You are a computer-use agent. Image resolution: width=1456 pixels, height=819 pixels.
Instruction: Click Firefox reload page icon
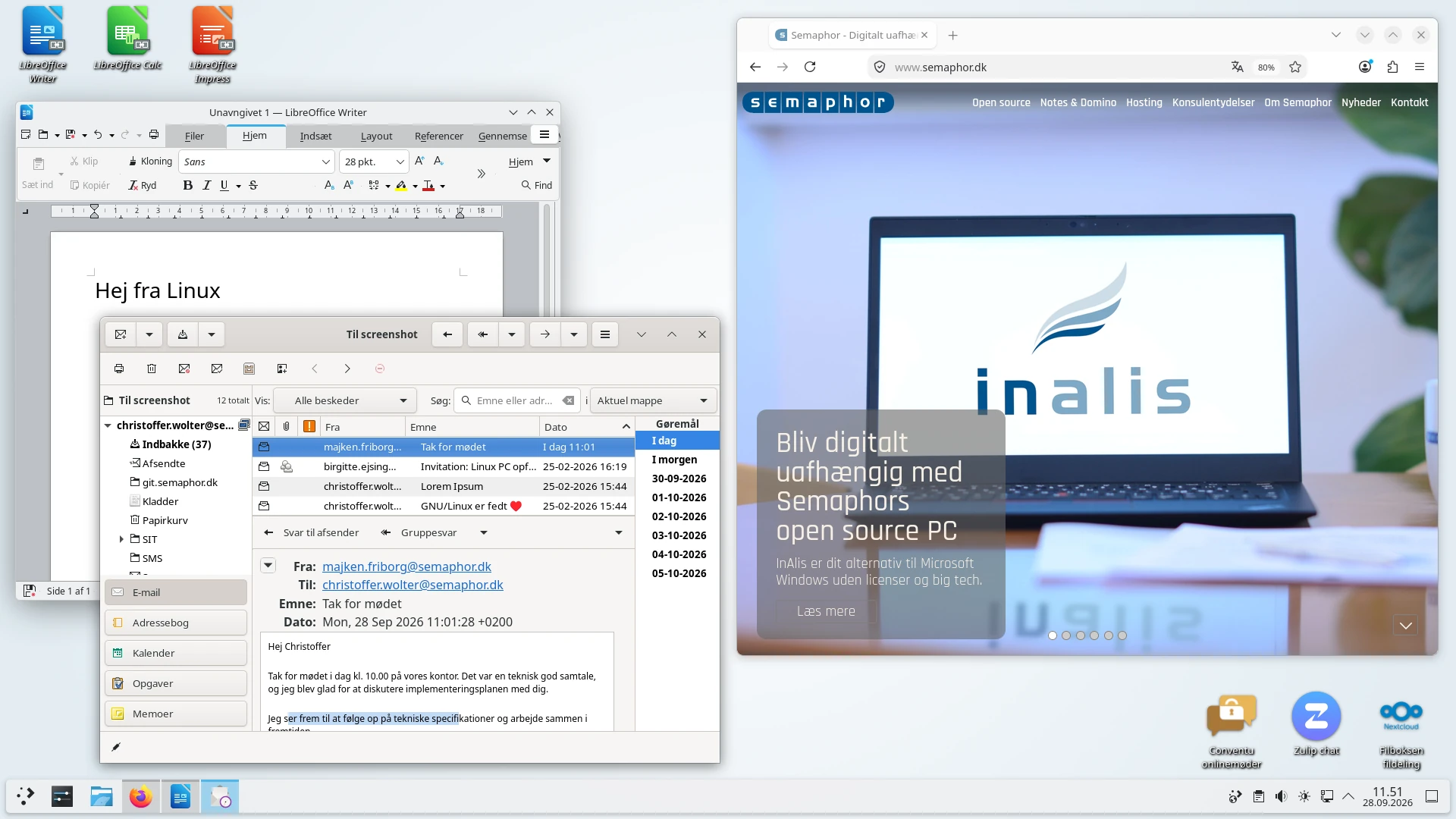click(x=810, y=67)
